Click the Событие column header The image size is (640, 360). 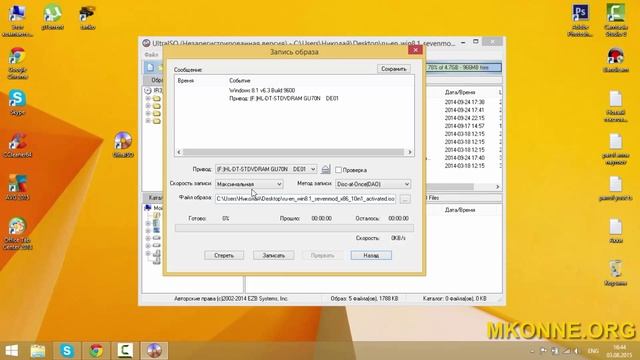click(240, 81)
